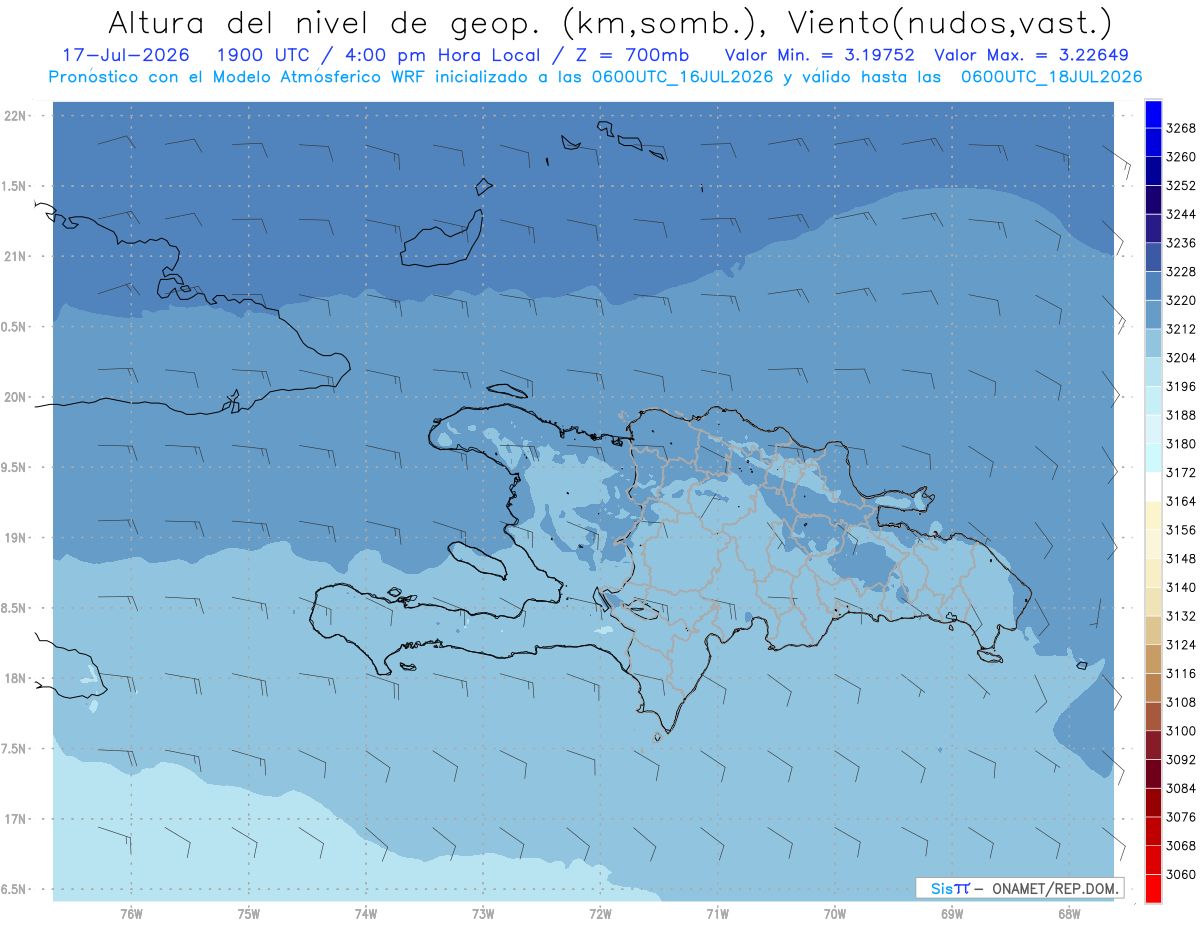Select the legend band between 3244 and 3252
This screenshot has height=927, width=1200.
[1152, 200]
